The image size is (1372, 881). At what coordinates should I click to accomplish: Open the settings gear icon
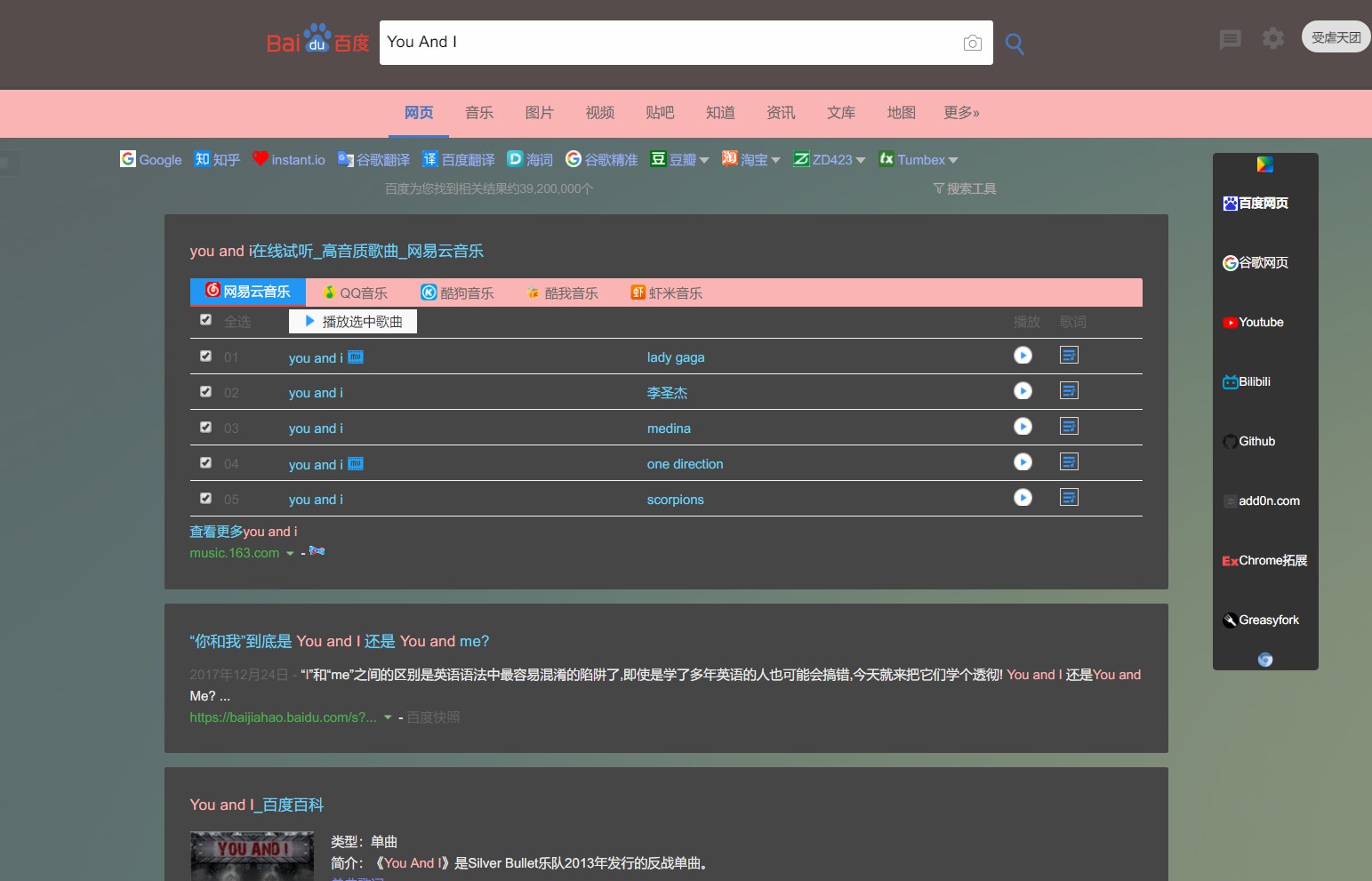(x=1272, y=38)
